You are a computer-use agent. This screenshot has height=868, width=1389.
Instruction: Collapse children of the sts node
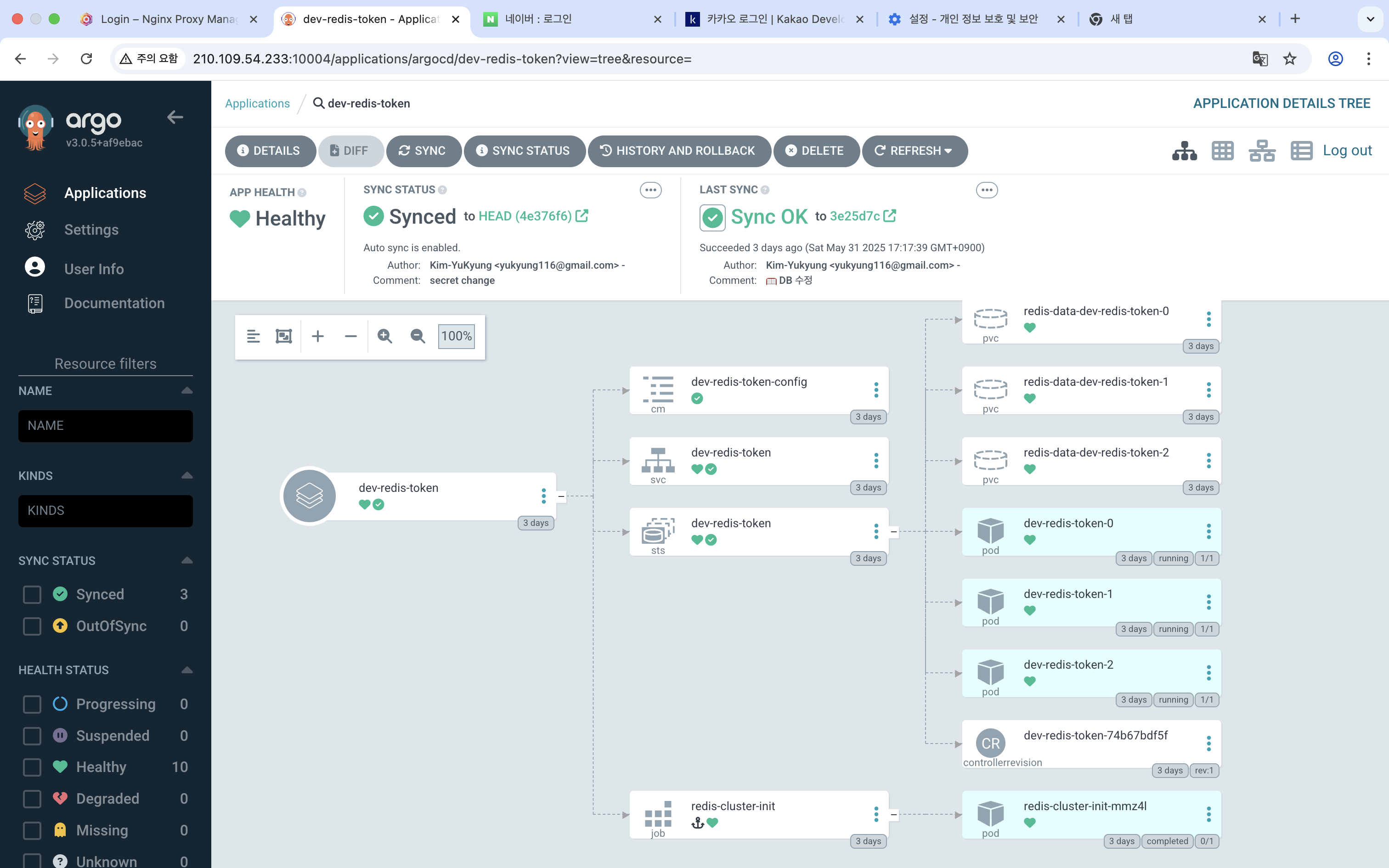pyautogui.click(x=894, y=532)
